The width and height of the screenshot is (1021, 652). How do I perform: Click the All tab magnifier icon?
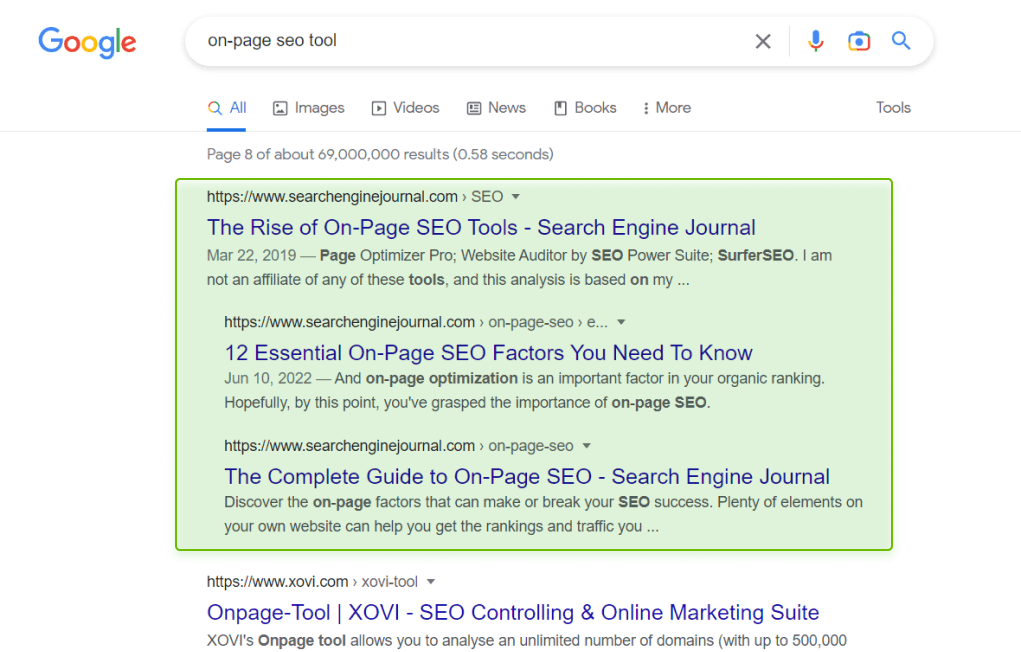pyautogui.click(x=215, y=108)
